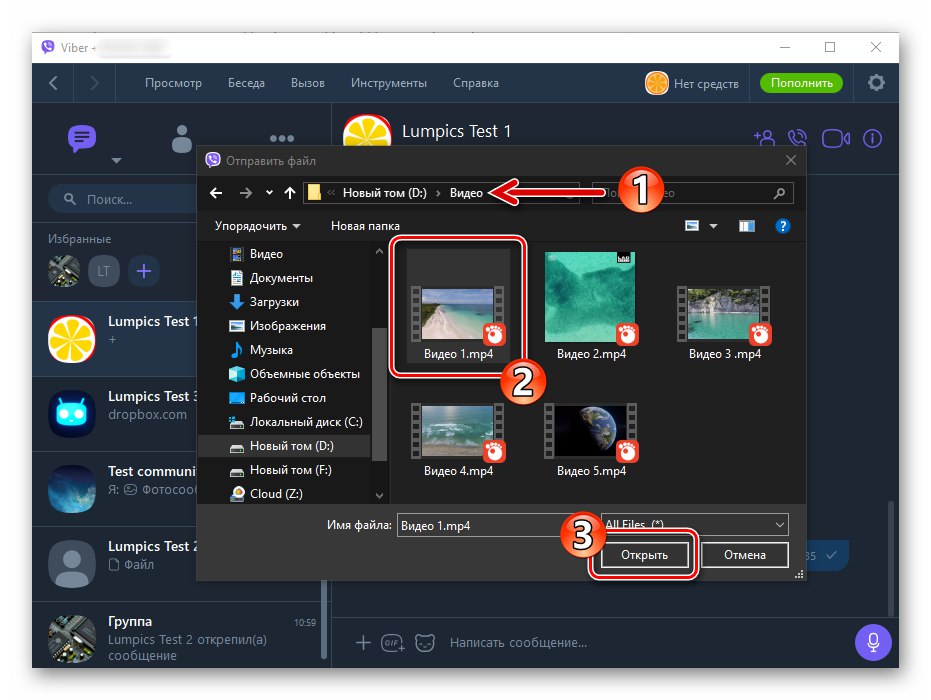Click the plus attach icon in message bar

click(363, 642)
